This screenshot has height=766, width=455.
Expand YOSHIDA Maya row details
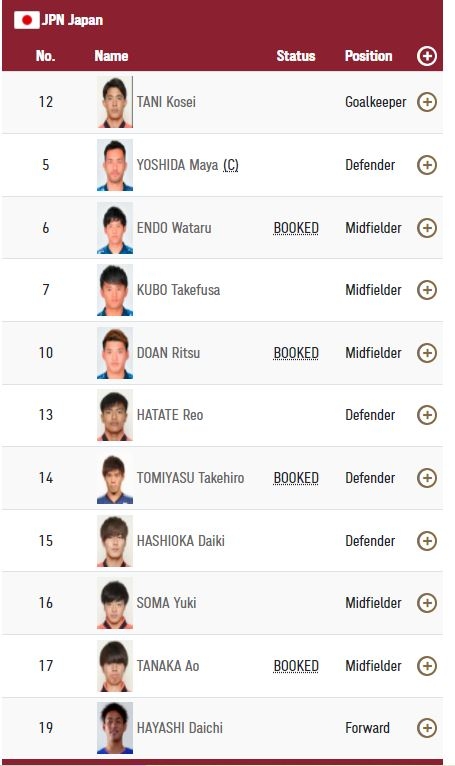point(427,165)
